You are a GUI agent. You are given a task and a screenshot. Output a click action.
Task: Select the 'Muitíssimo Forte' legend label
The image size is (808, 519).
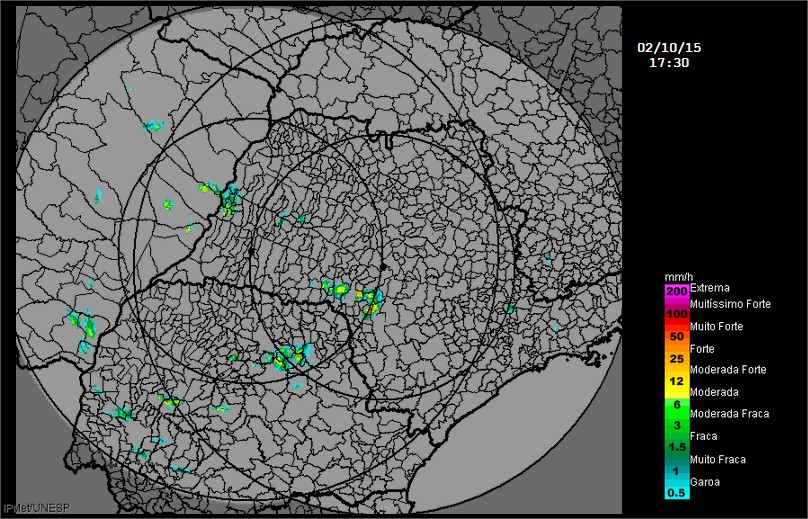730,301
